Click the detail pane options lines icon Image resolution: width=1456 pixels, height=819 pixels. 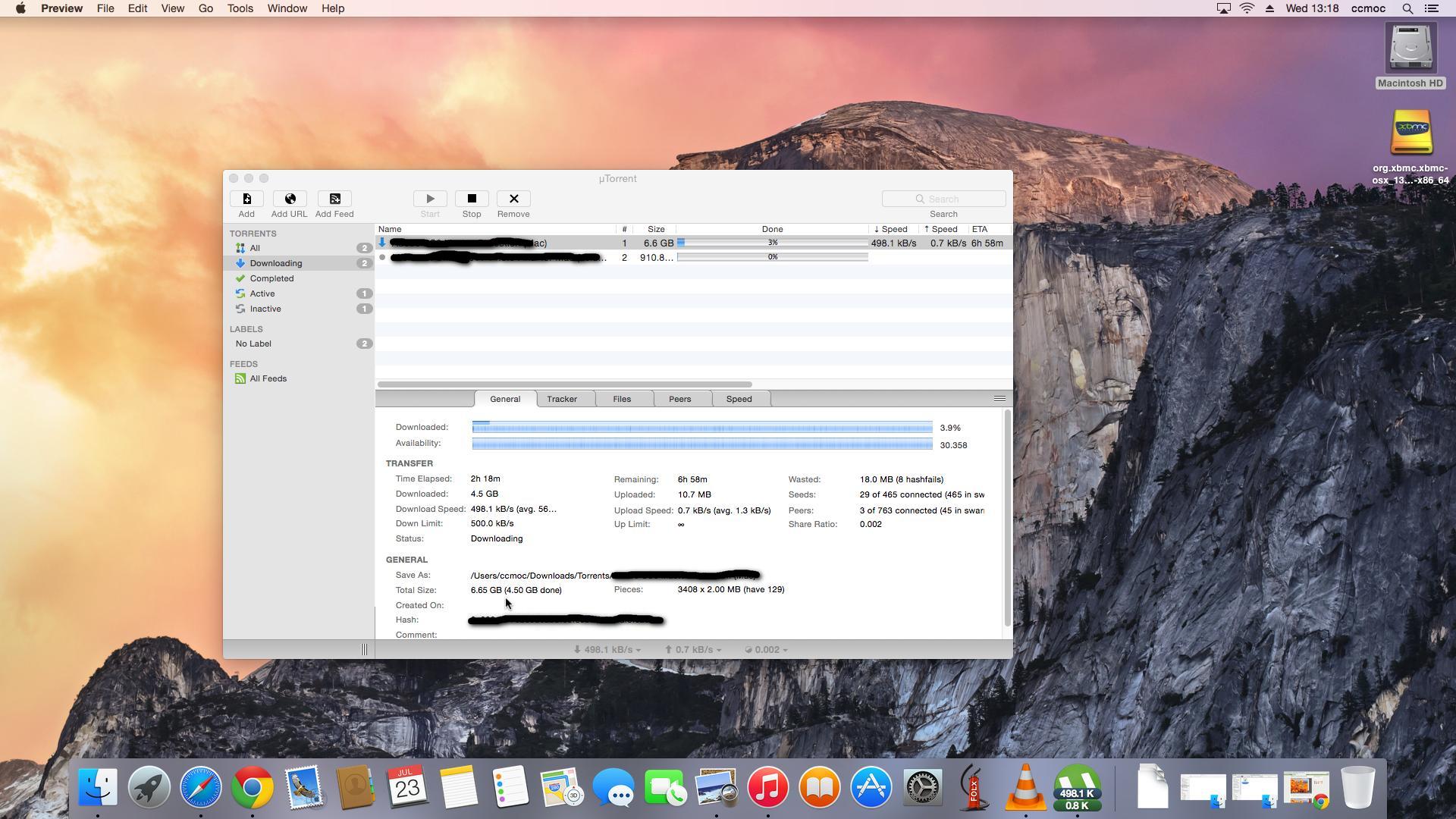point(999,399)
